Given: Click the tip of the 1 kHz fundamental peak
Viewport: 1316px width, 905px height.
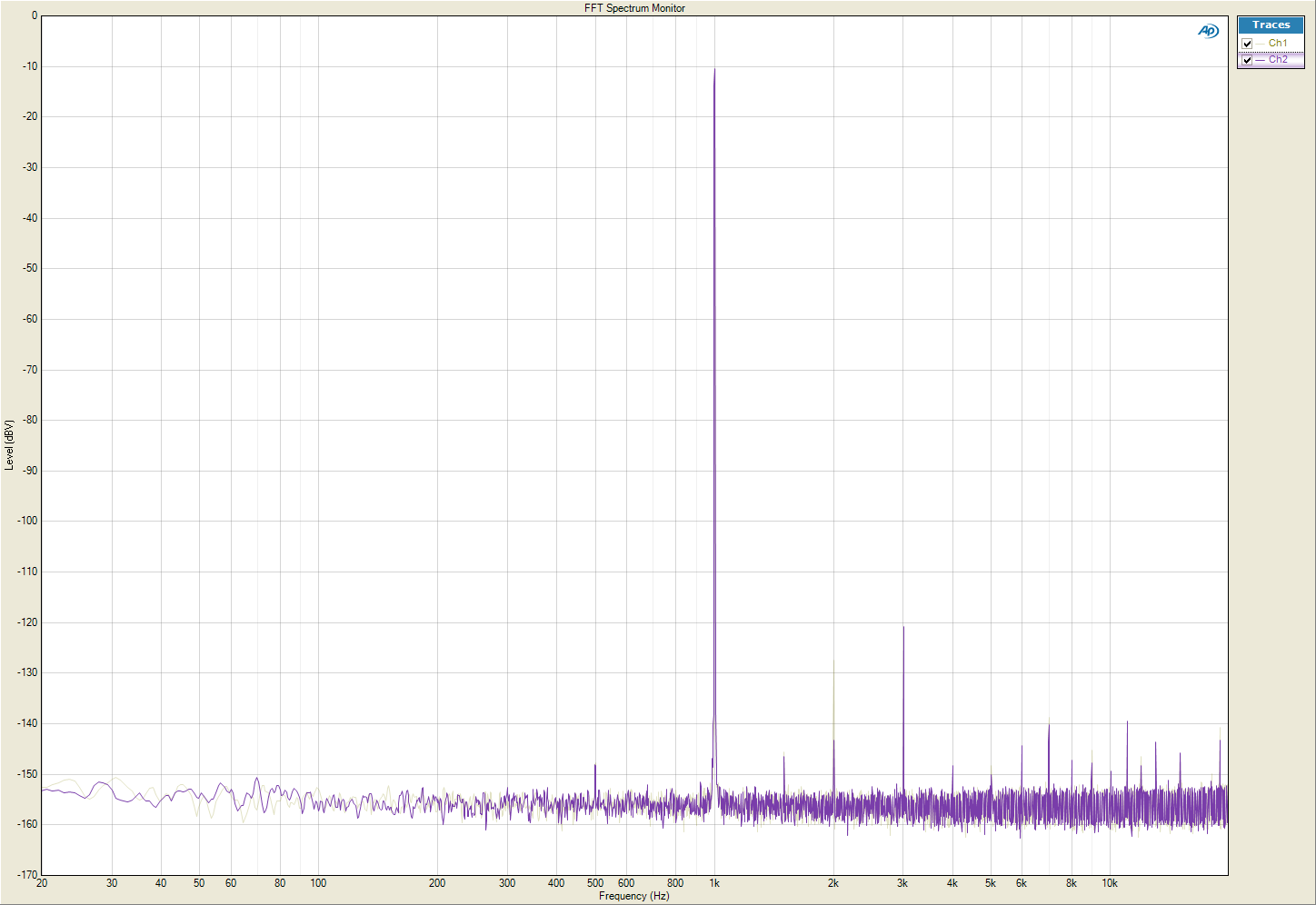Looking at the screenshot, I should (x=714, y=69).
